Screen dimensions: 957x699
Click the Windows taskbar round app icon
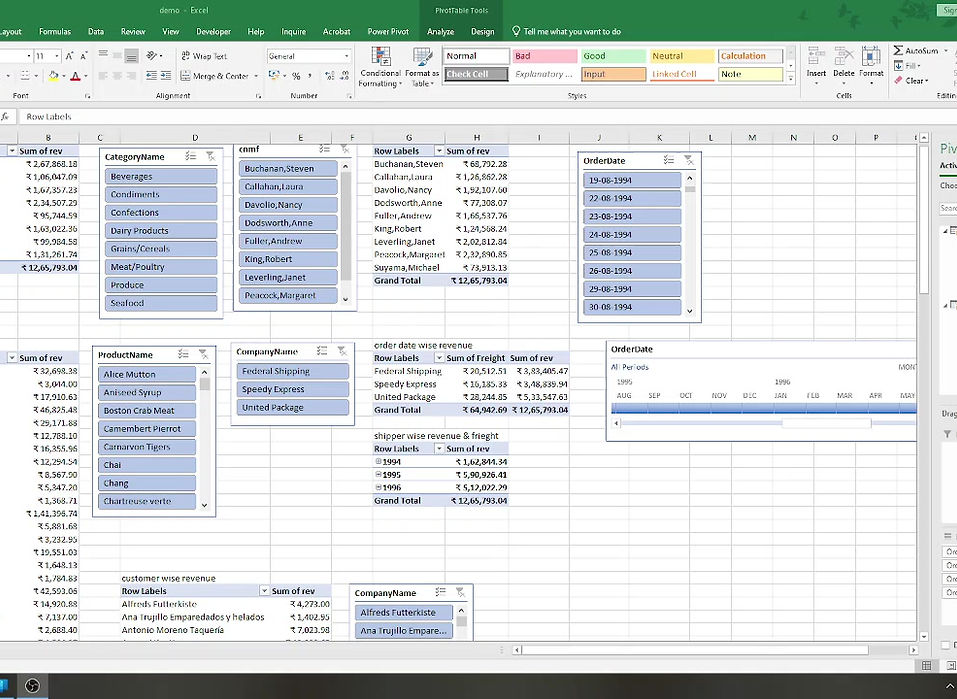(32, 686)
